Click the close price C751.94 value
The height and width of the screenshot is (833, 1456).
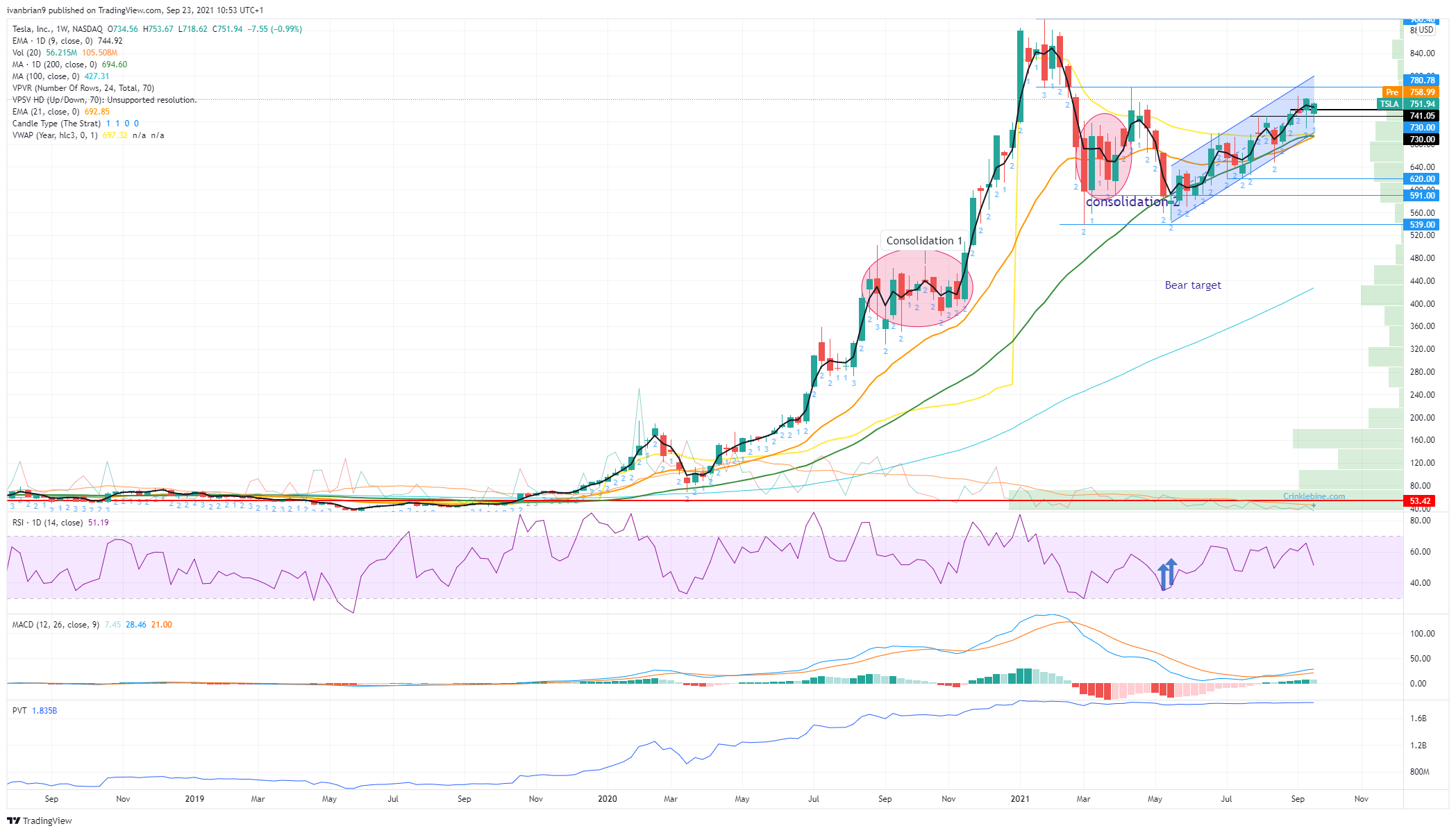[x=228, y=29]
